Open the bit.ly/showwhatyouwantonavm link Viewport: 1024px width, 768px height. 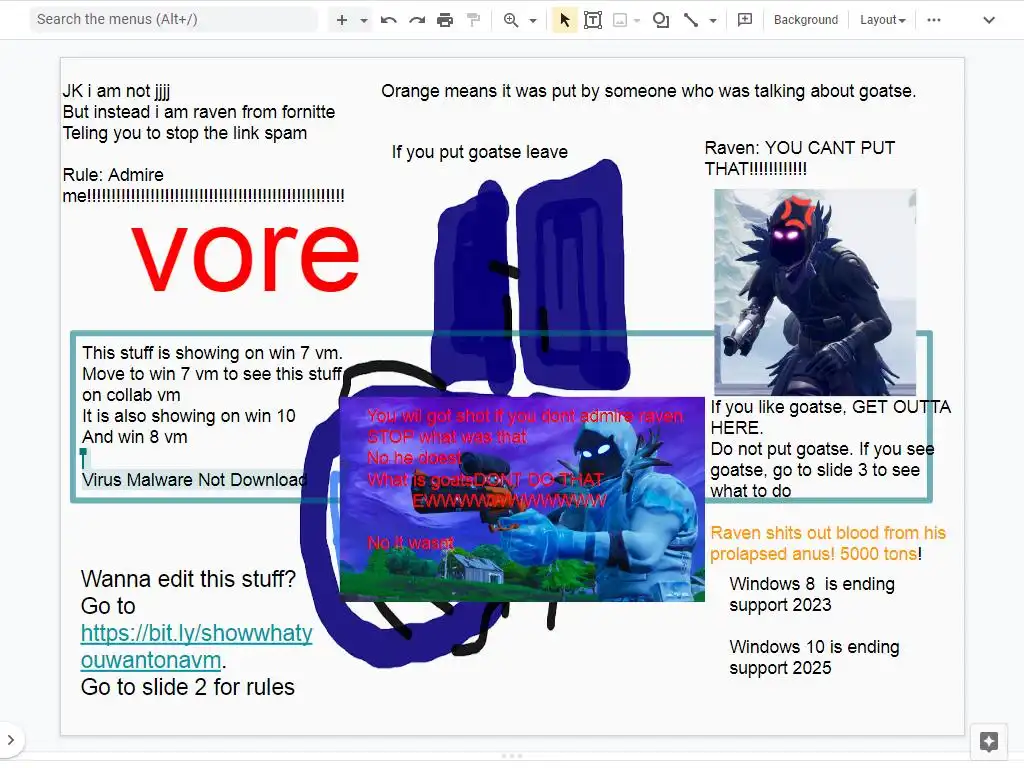(x=197, y=647)
